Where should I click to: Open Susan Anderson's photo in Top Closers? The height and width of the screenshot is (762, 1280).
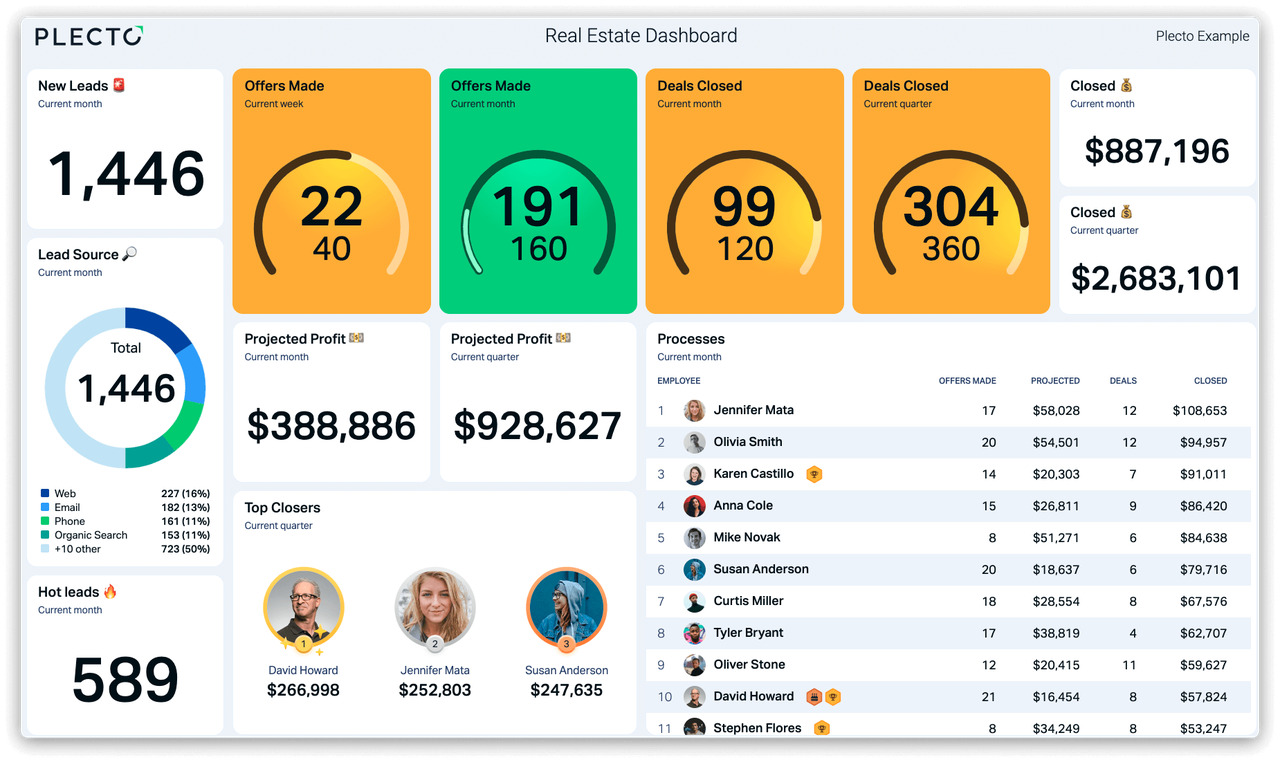click(x=566, y=607)
